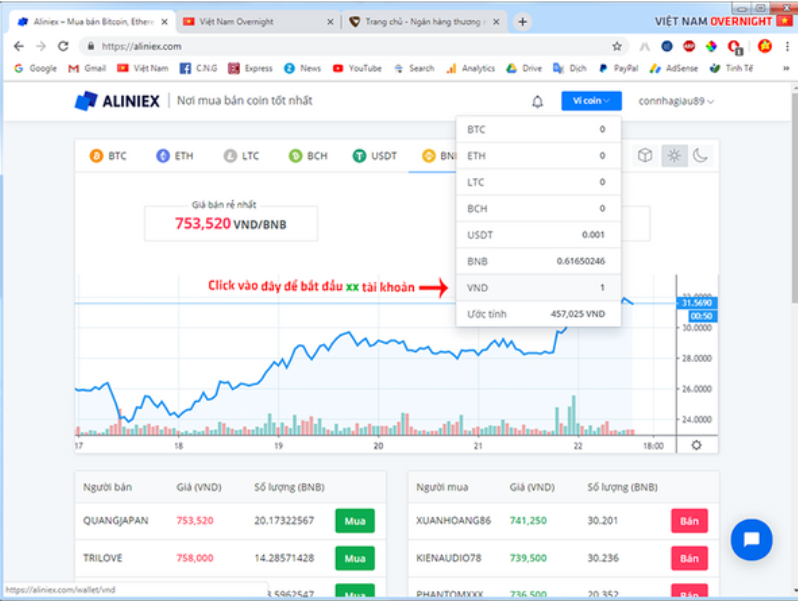Open ETH wallet entry in dropdown
This screenshot has width=798, height=601.
point(538,156)
